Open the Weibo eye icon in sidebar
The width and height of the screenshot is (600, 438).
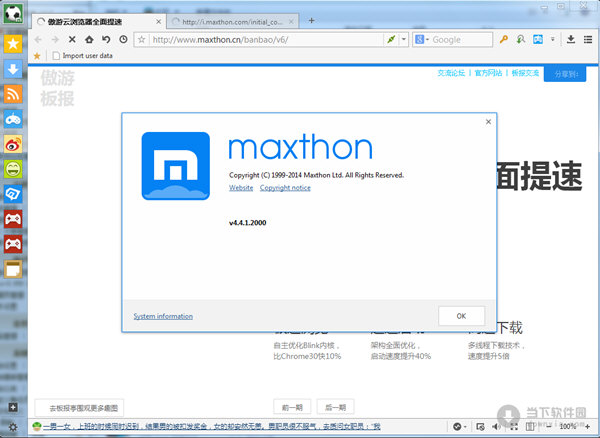click(x=13, y=144)
